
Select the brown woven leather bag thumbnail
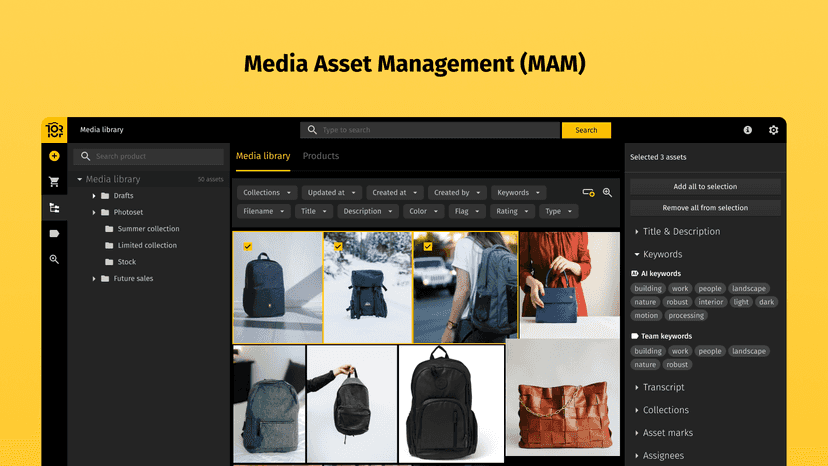coord(563,397)
